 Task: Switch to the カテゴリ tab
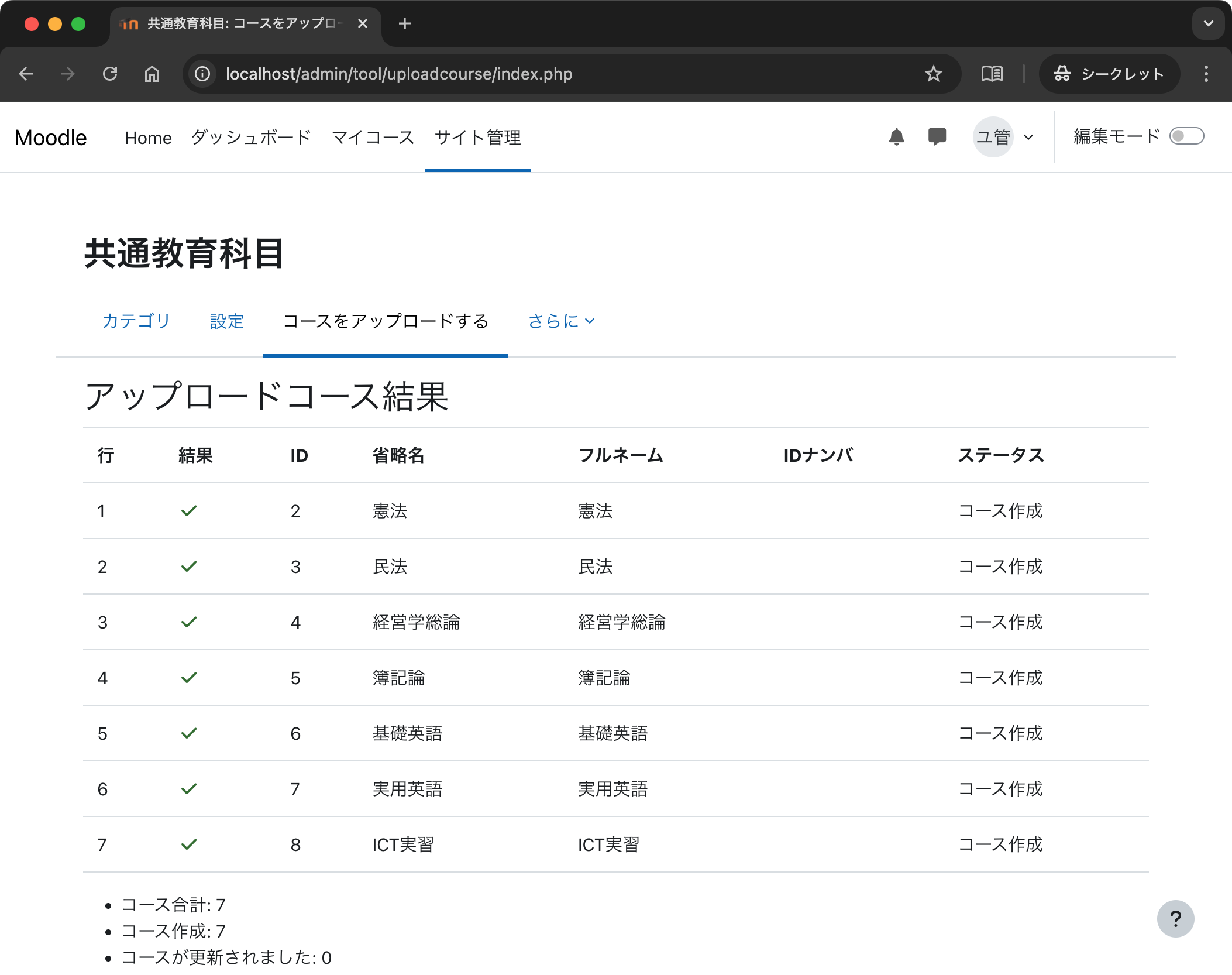click(136, 321)
